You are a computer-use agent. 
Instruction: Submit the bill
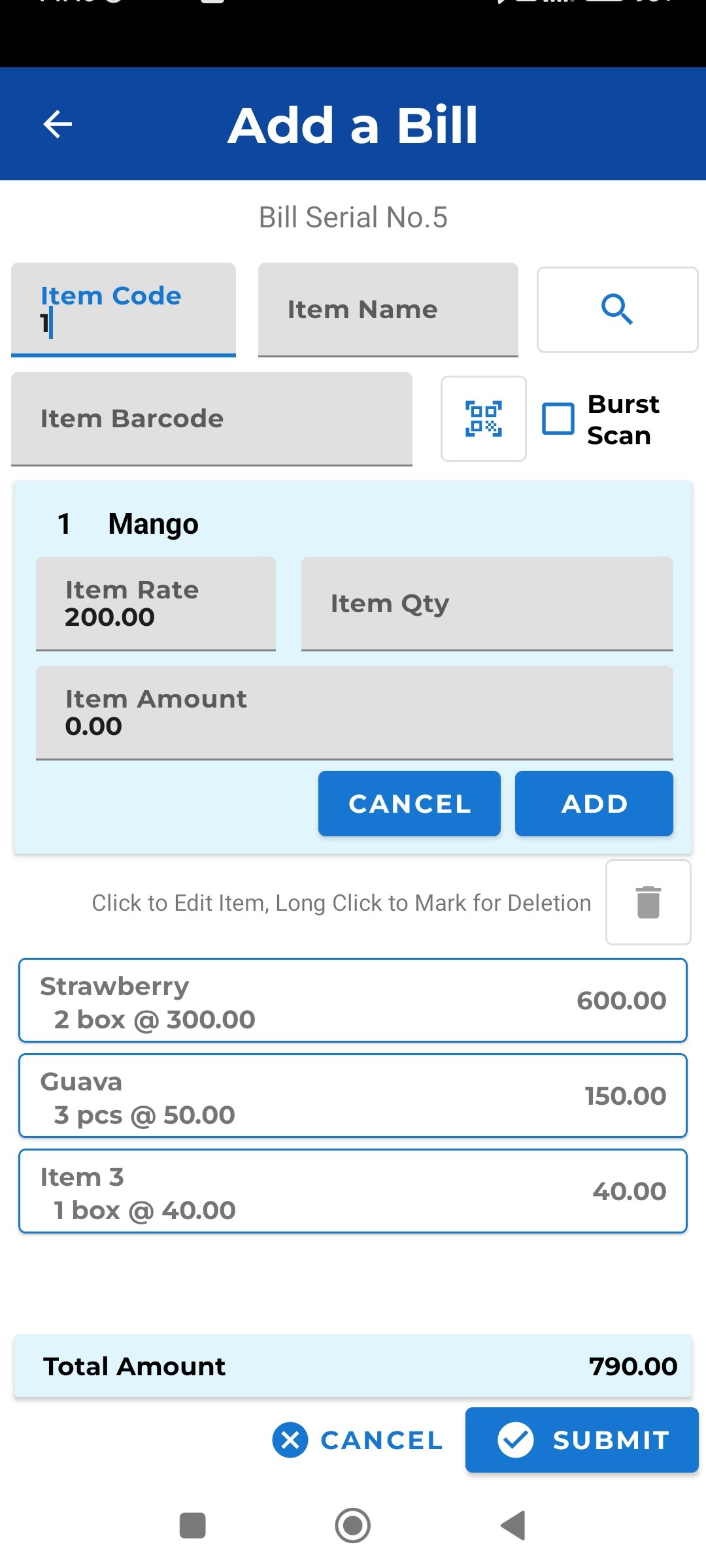click(582, 1440)
